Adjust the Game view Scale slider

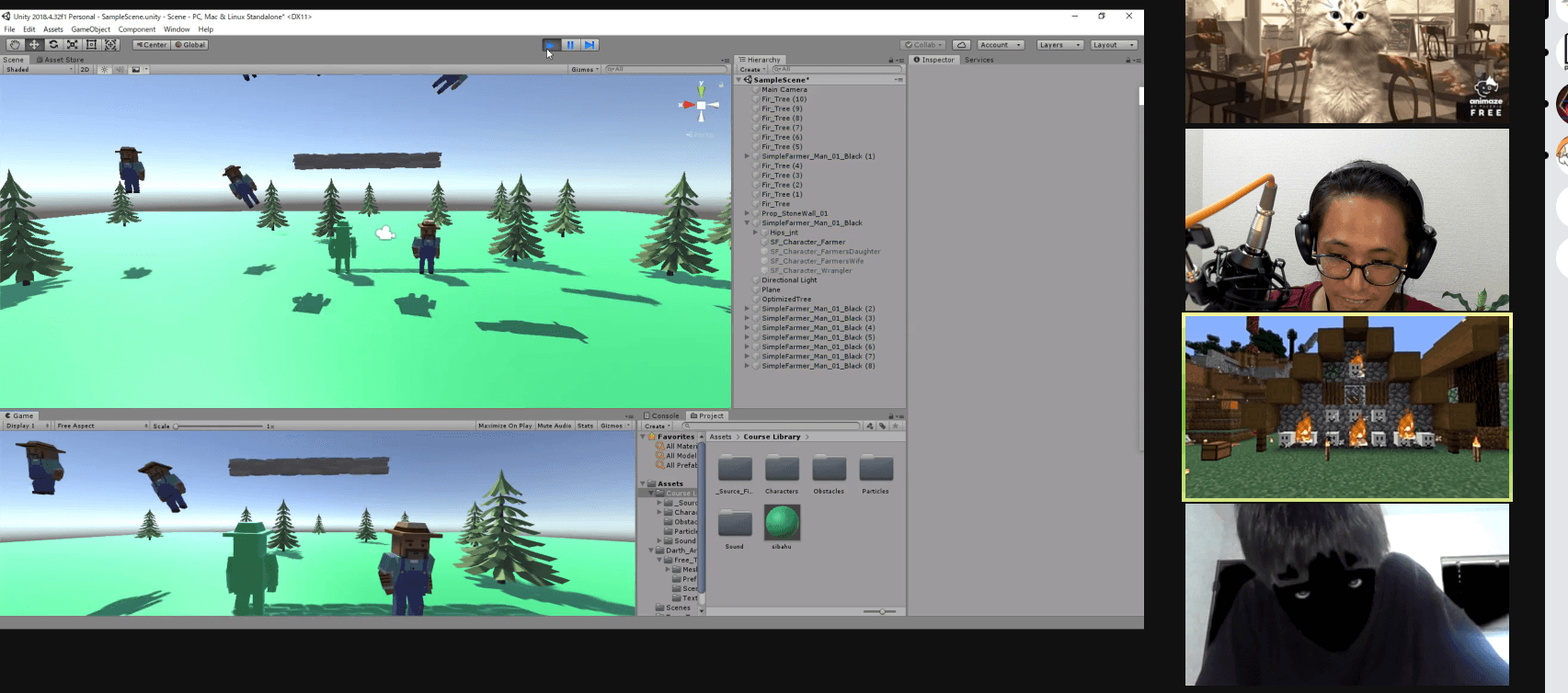[x=177, y=426]
